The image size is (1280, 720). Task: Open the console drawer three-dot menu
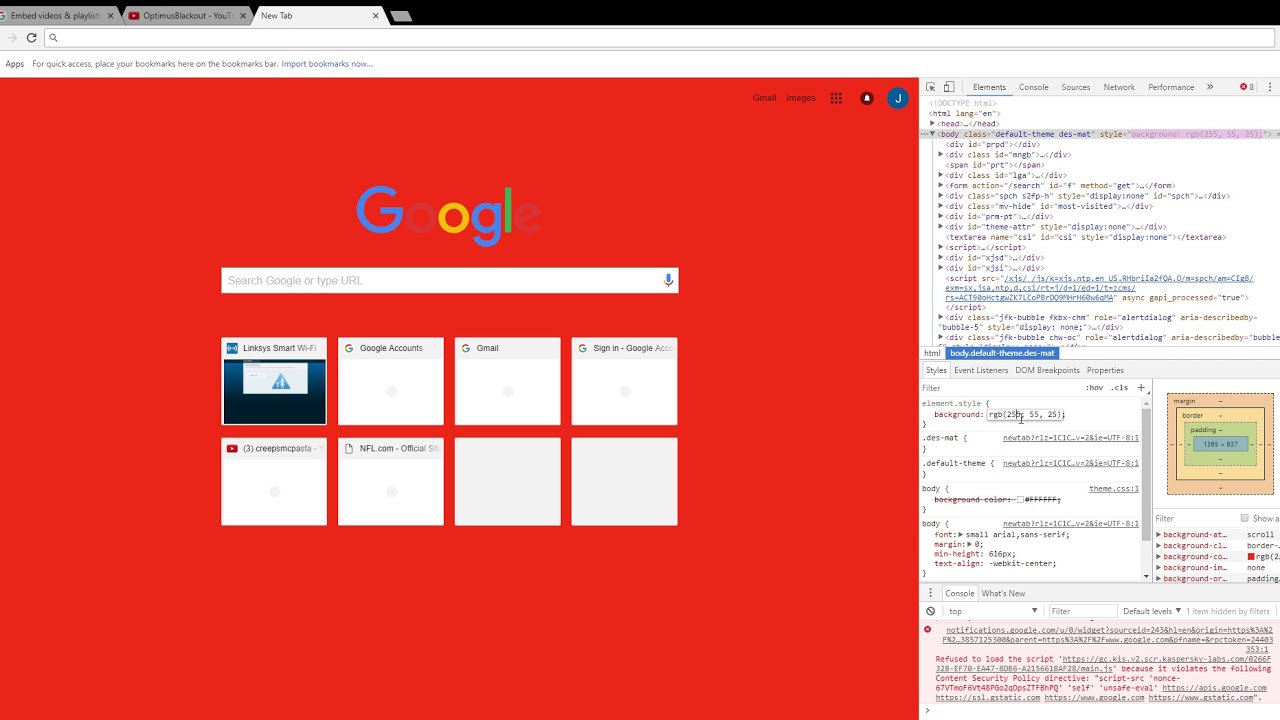(930, 593)
